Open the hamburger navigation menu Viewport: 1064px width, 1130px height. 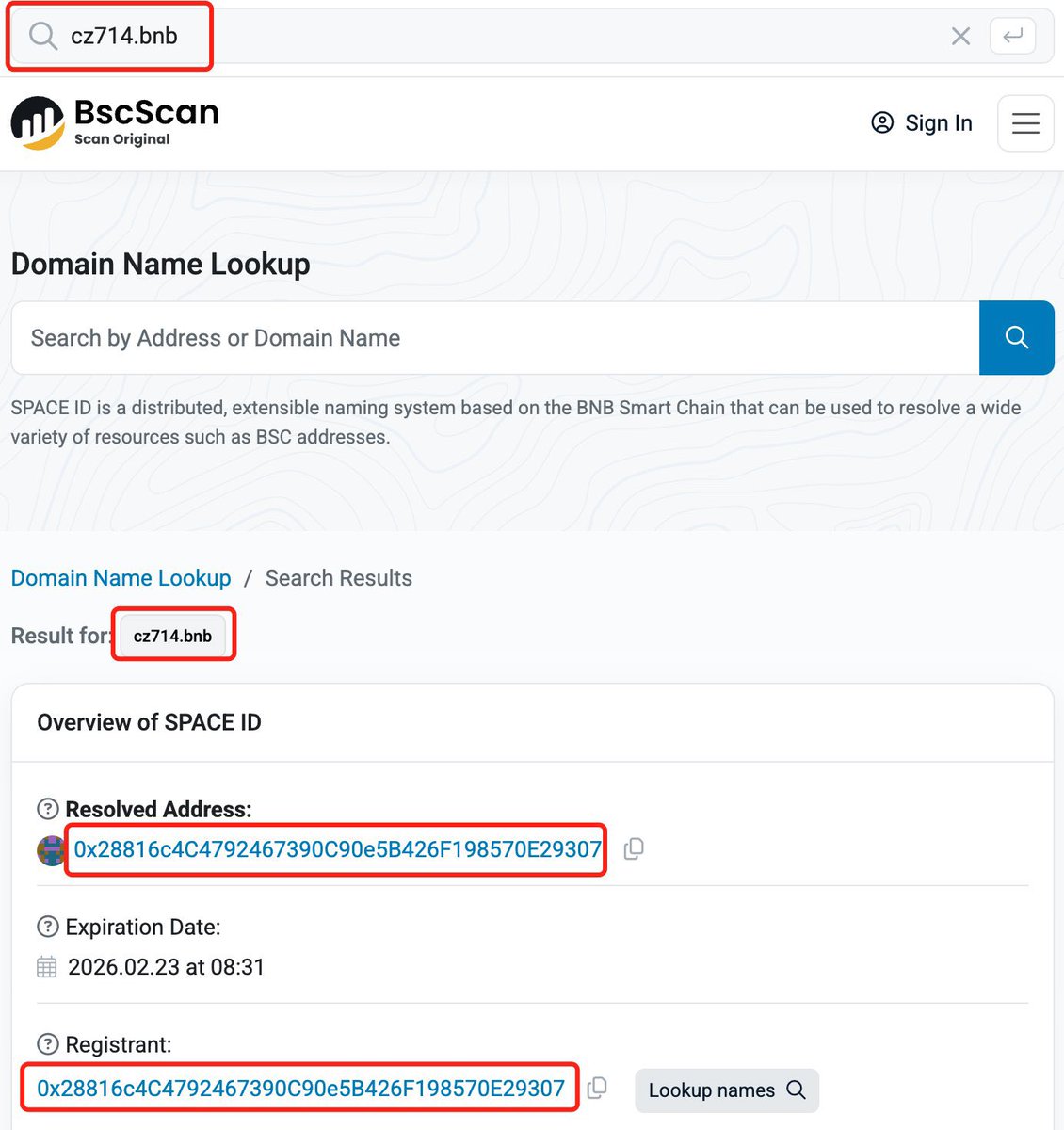coord(1025,123)
